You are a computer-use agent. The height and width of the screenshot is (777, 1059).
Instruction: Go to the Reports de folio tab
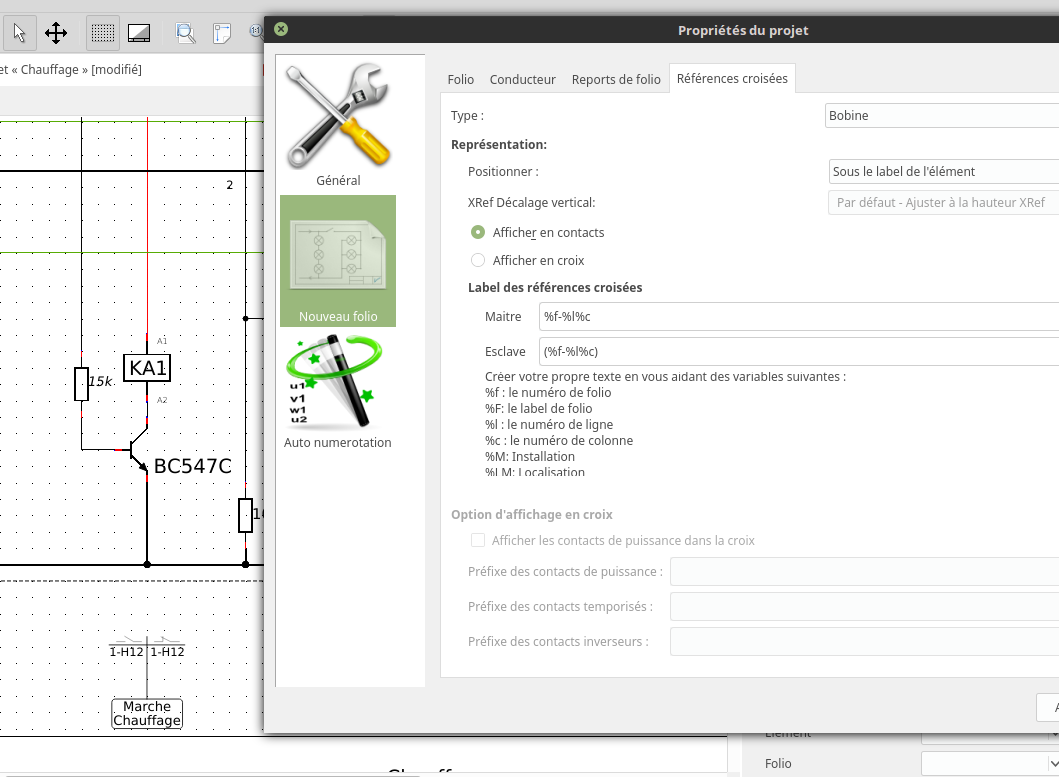[616, 79]
